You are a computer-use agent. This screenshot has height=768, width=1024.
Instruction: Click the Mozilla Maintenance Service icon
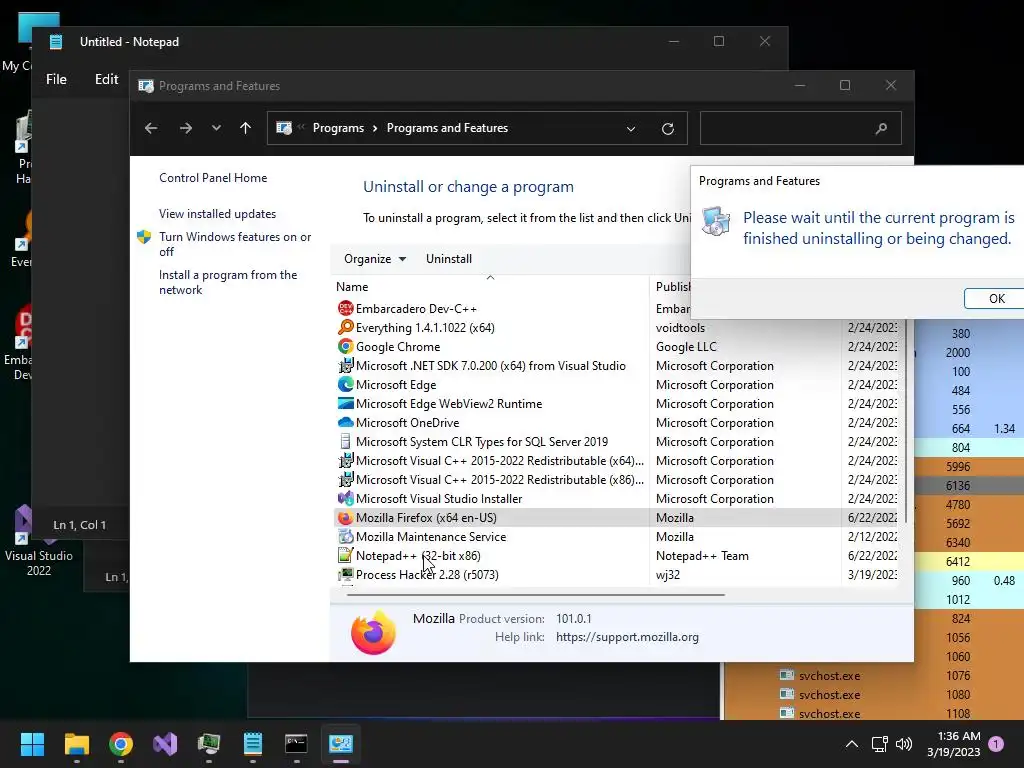(x=345, y=536)
